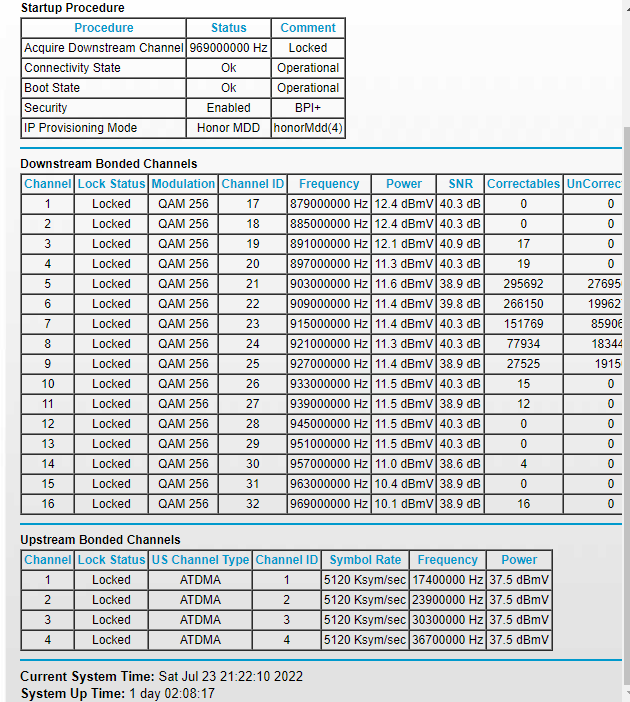Select upstream frequency 23900000 Hz
Screen dimensions: 630x702
pos(447,600)
